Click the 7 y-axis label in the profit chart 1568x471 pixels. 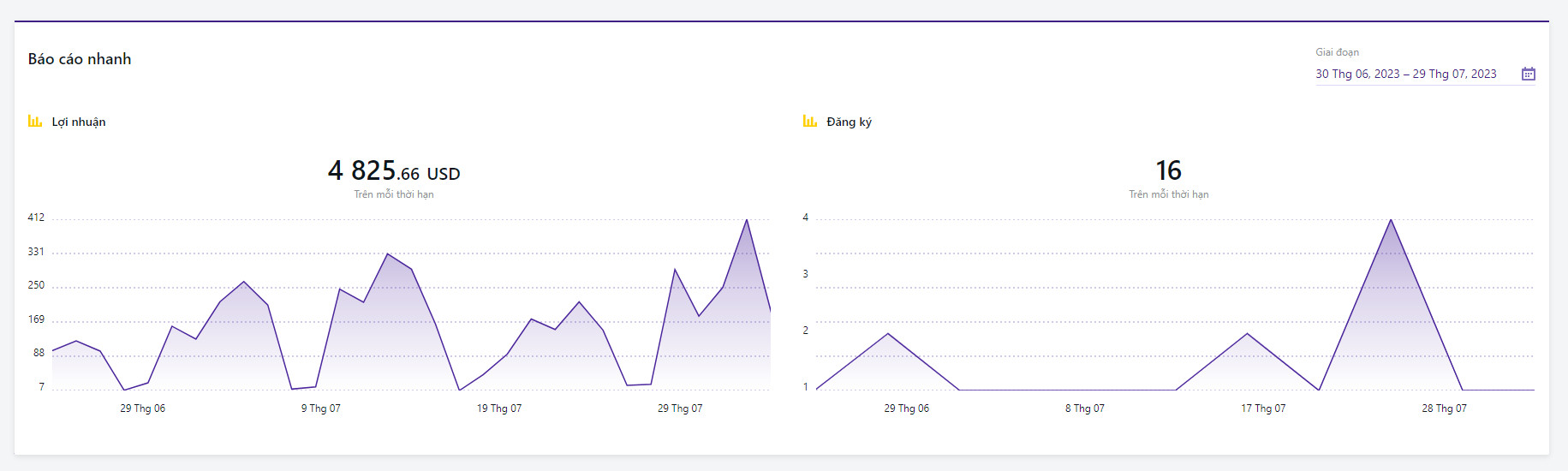[x=41, y=387]
